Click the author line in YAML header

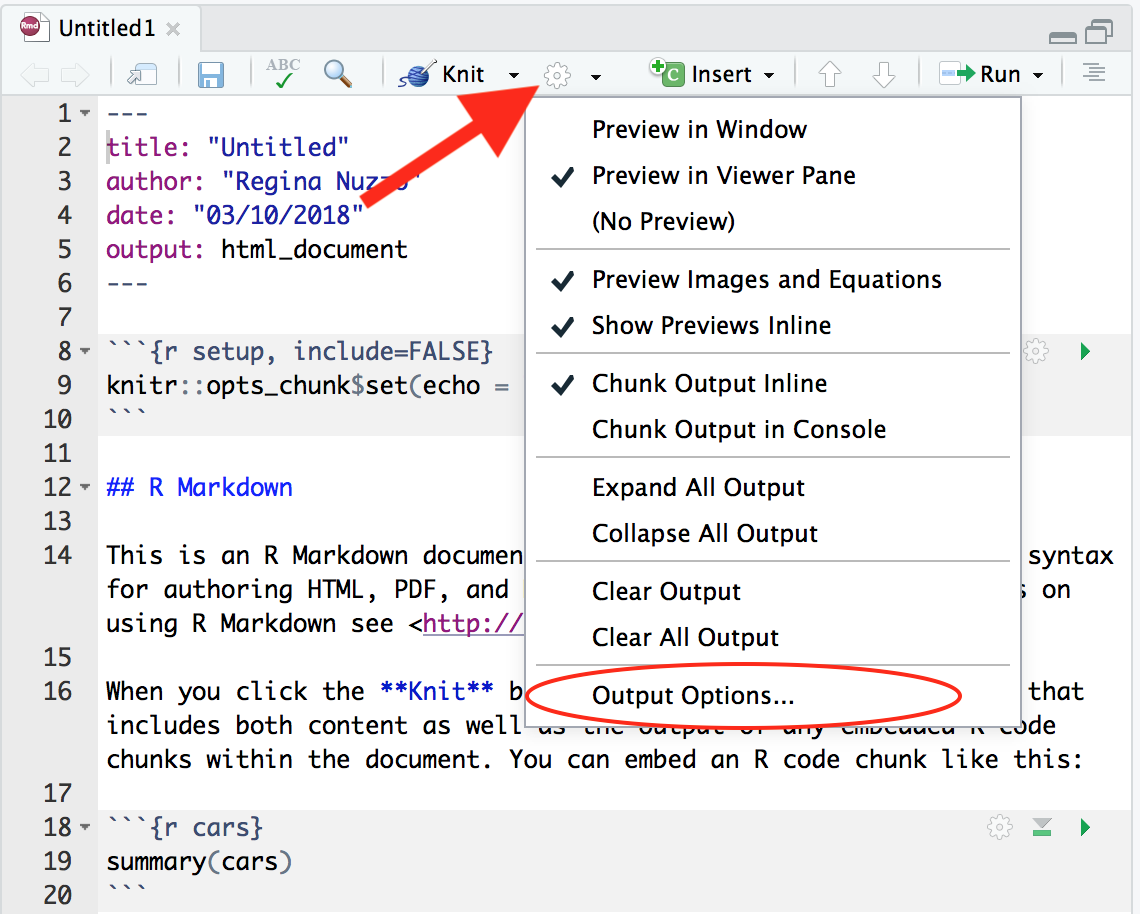[264, 182]
